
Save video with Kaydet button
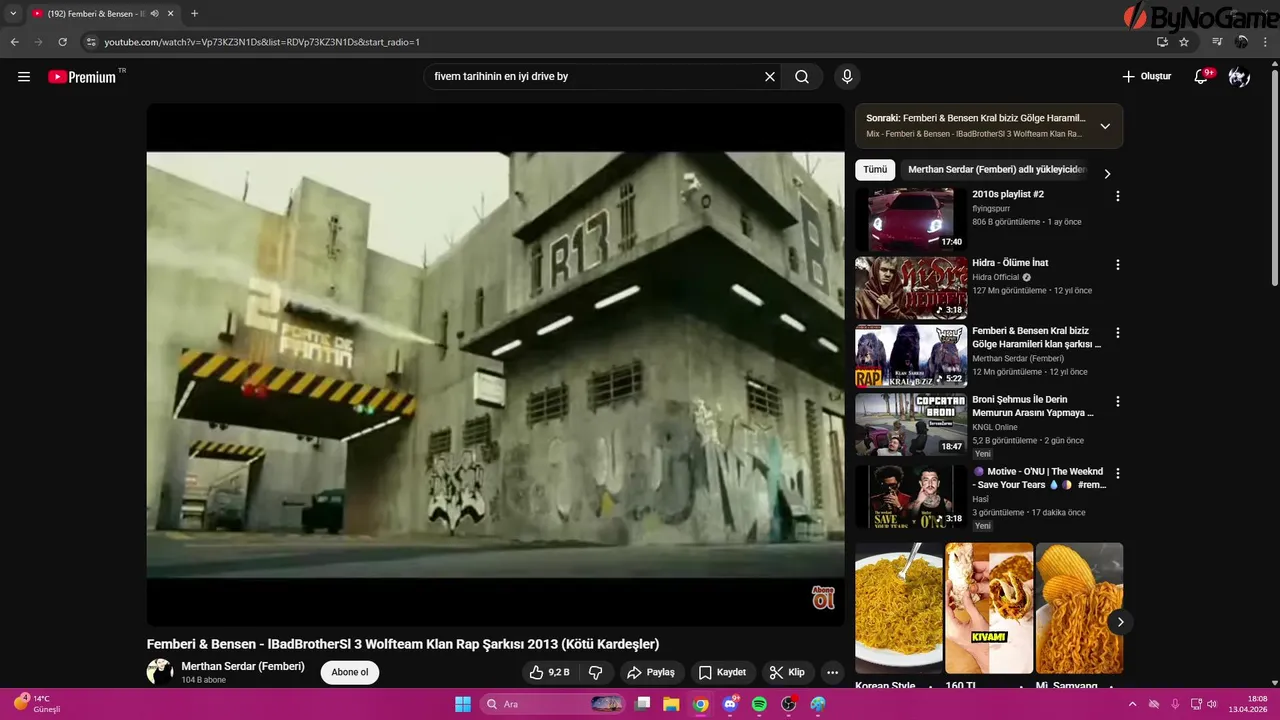click(x=722, y=672)
